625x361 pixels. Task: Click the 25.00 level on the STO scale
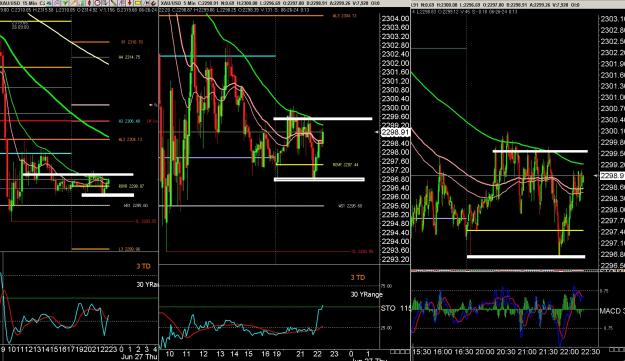click(x=386, y=328)
